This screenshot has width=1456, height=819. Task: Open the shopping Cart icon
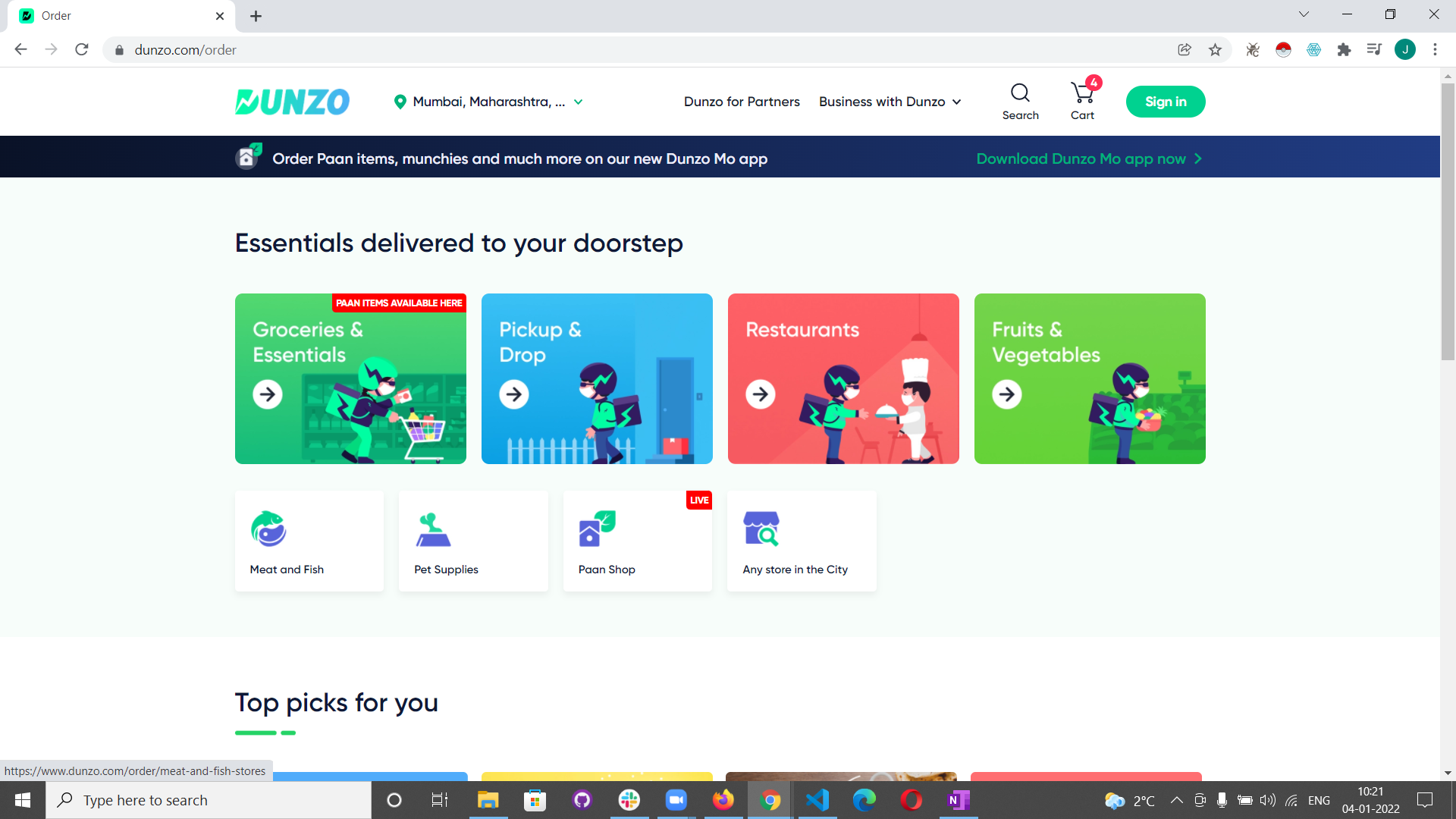1082,93
